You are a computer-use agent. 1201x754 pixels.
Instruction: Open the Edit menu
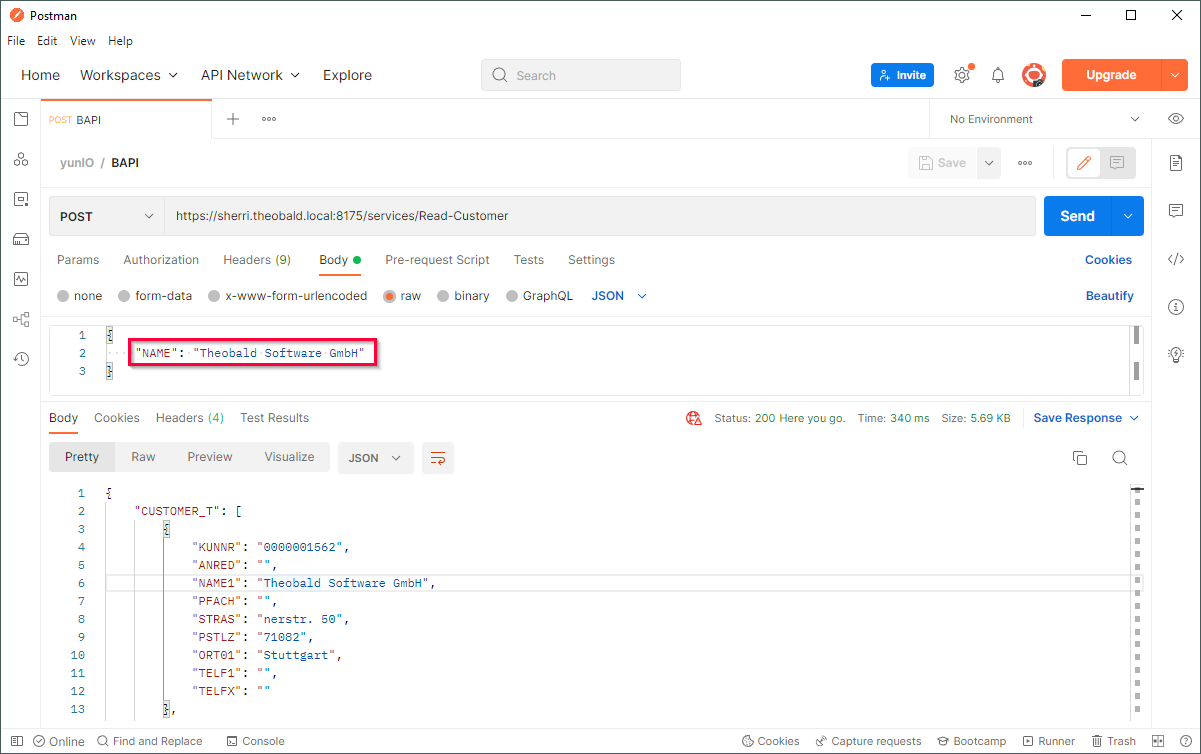47,41
